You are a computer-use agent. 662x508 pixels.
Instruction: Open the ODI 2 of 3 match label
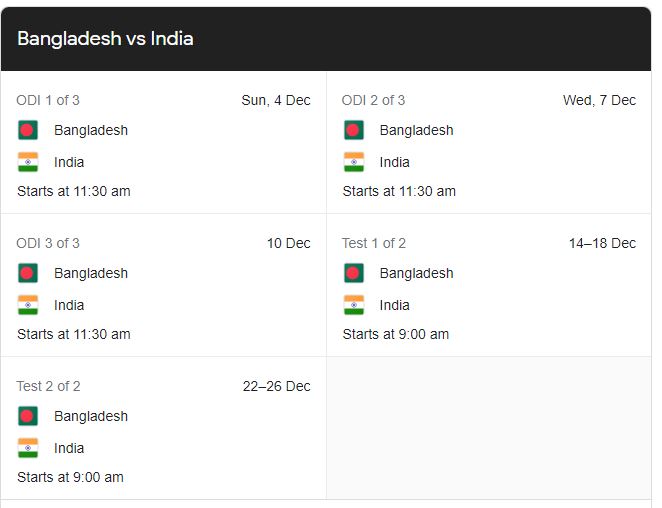[373, 100]
